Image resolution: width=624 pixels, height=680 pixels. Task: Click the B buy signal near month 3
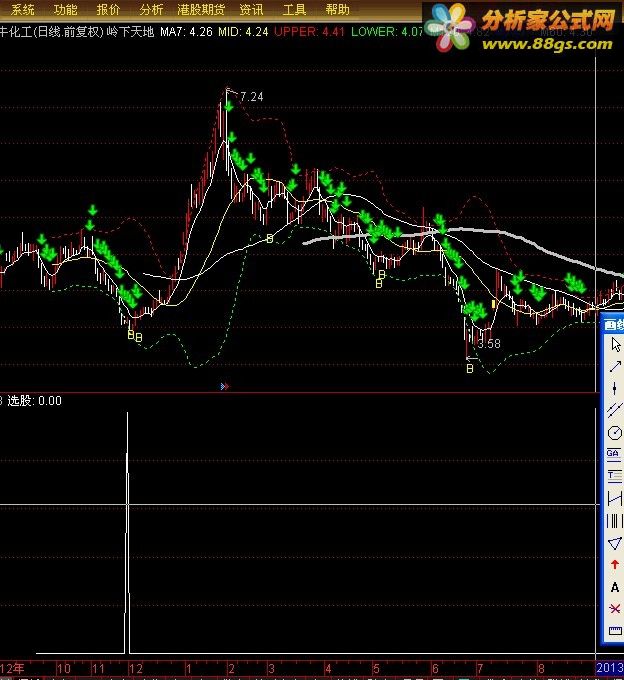pos(270,238)
